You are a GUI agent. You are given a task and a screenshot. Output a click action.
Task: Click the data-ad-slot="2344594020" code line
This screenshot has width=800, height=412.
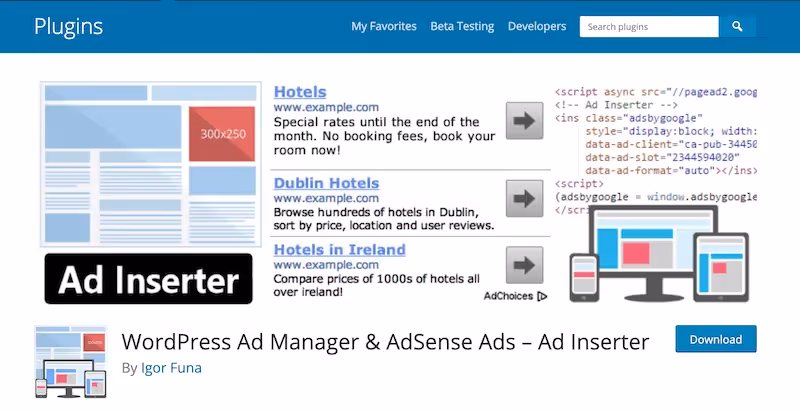click(x=663, y=158)
